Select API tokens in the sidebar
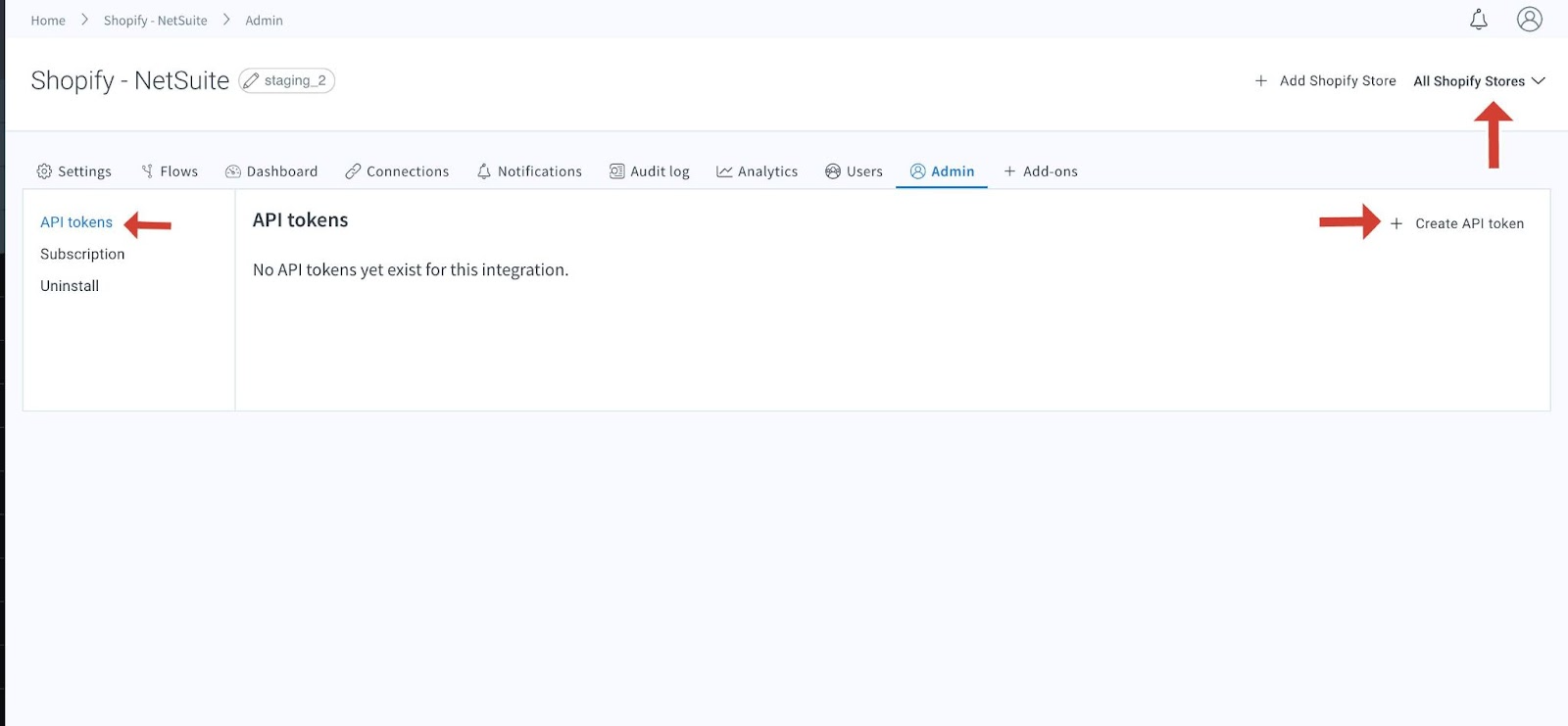This screenshot has width=1568, height=726. click(x=76, y=222)
